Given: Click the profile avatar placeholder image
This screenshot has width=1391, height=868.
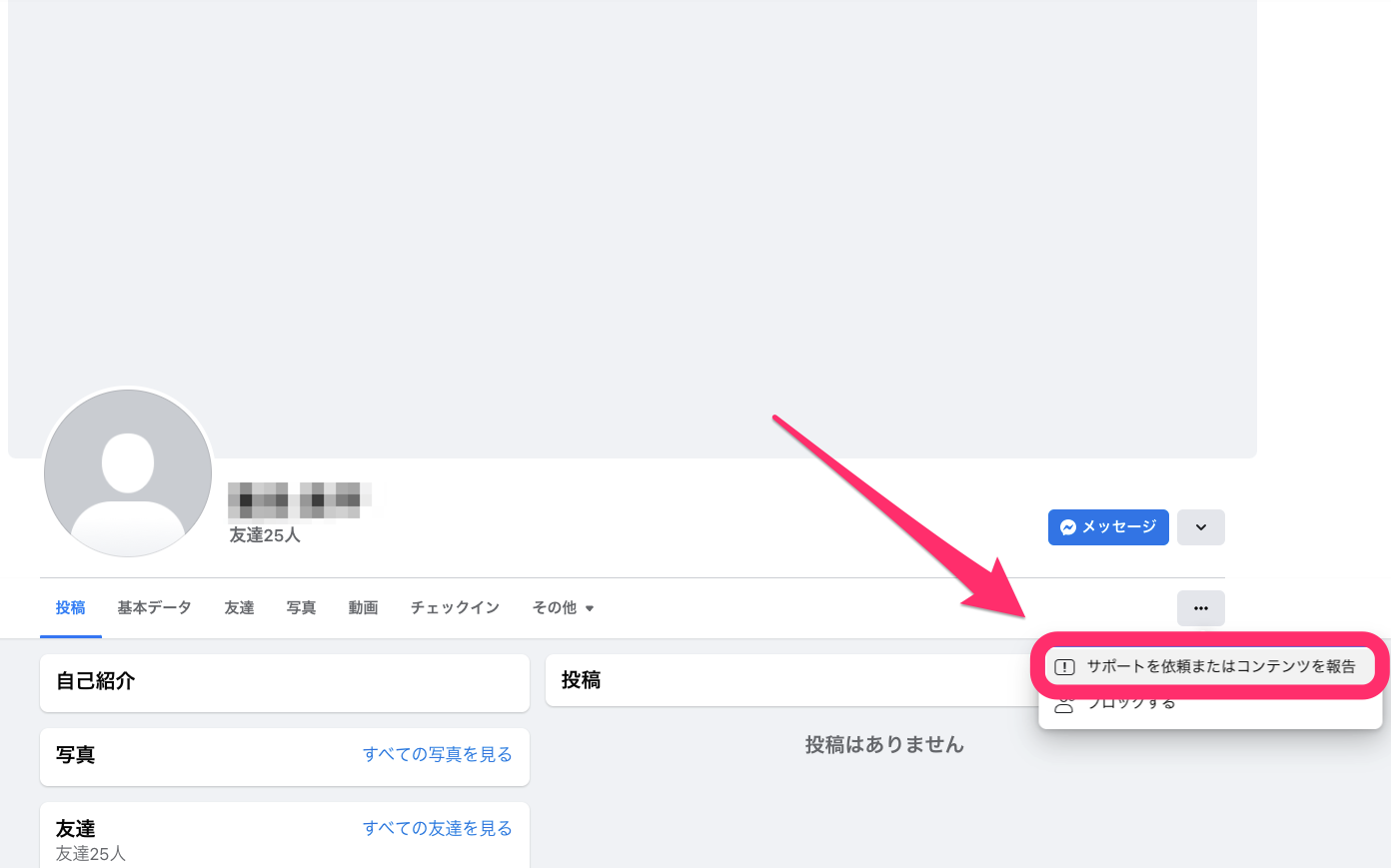Looking at the screenshot, I should [x=128, y=471].
